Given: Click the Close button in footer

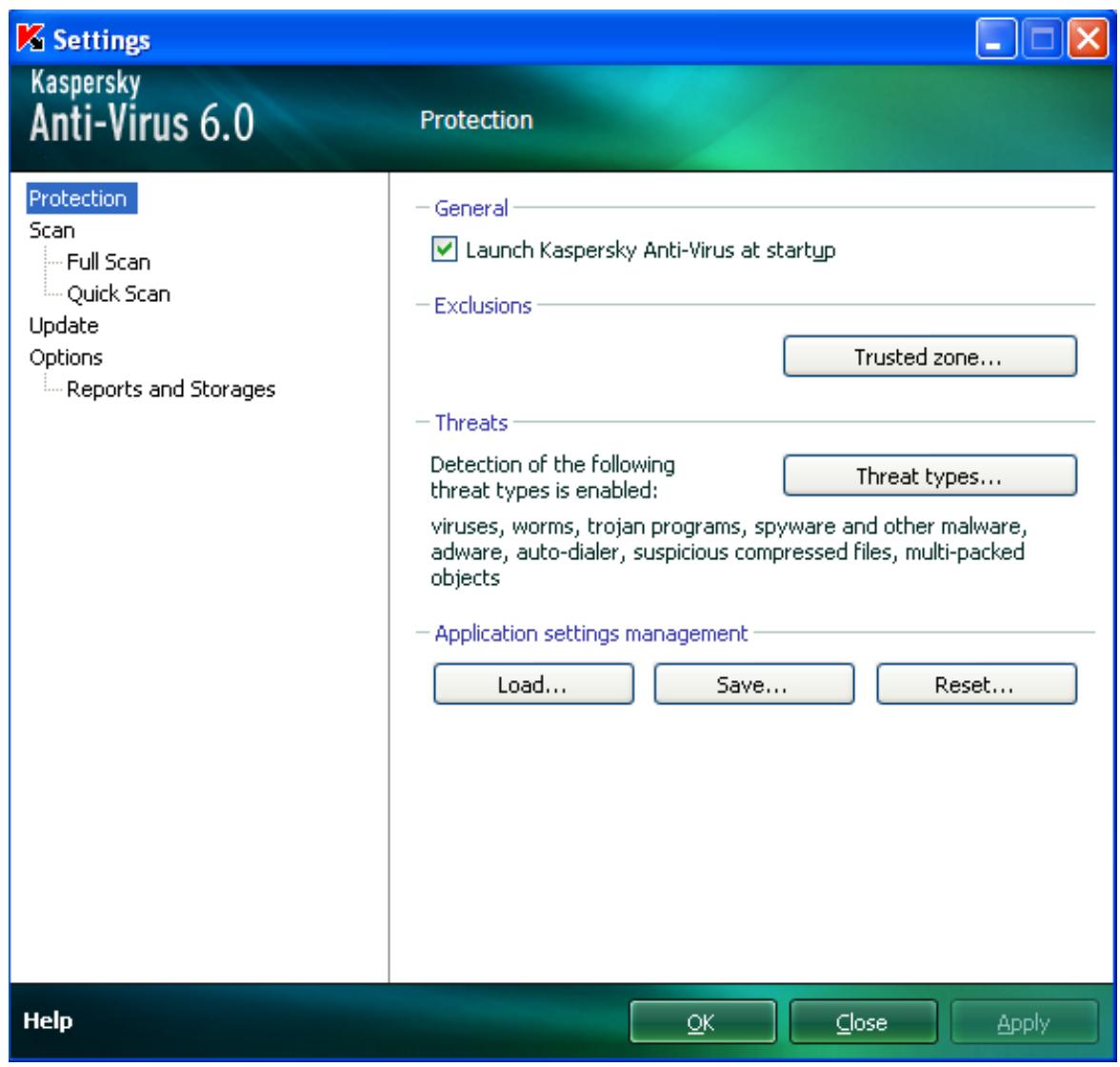Looking at the screenshot, I should pyautogui.click(x=863, y=1022).
